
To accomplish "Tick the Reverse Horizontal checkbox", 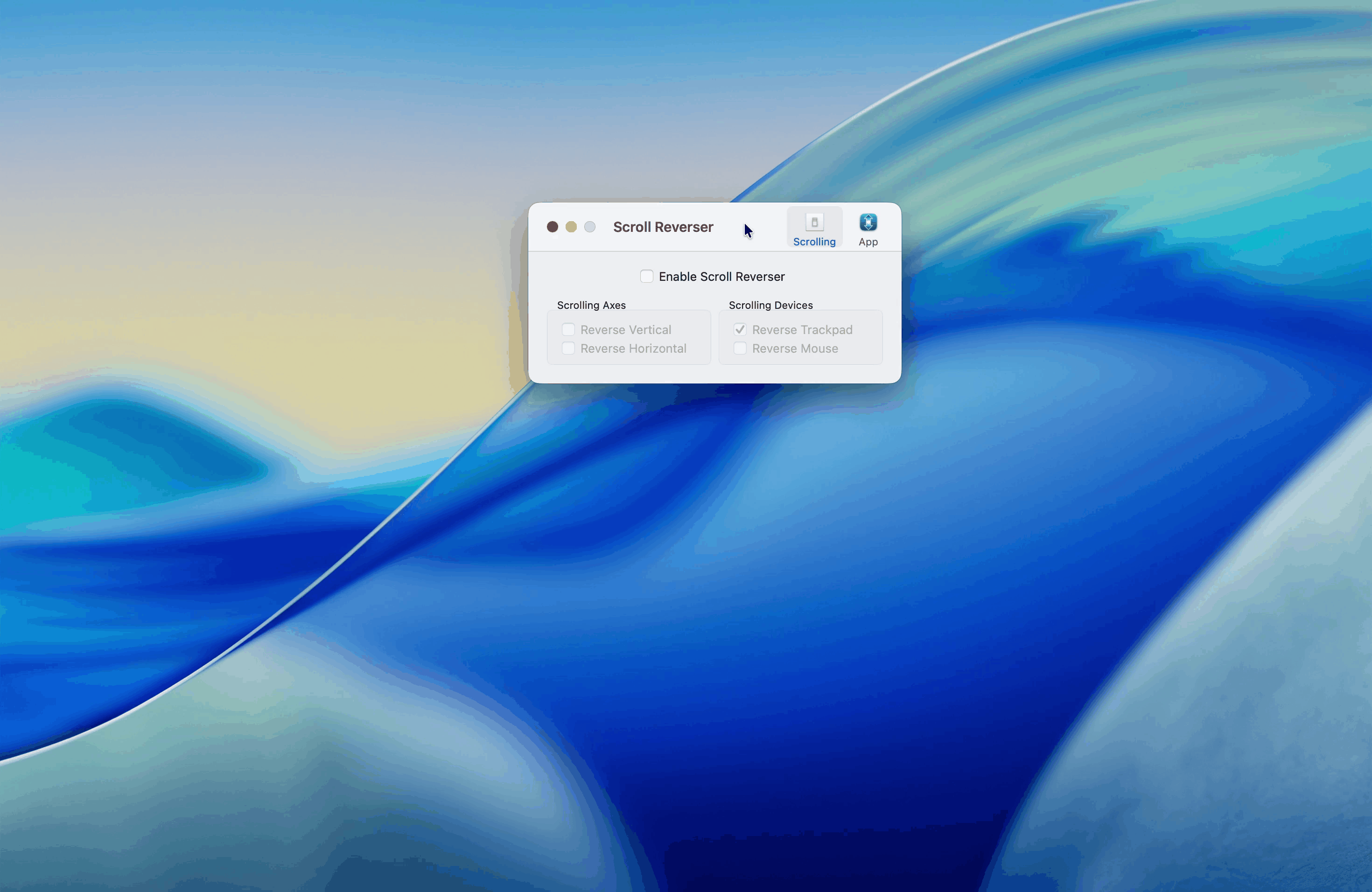I will [x=568, y=348].
